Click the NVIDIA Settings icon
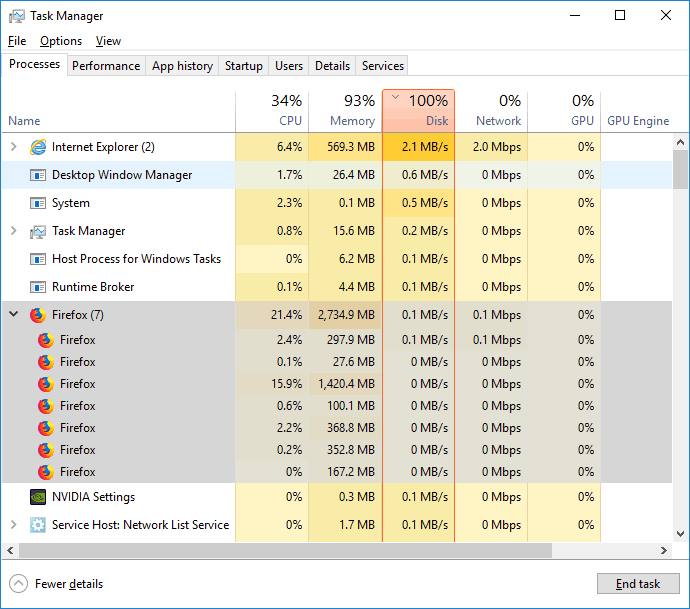 38,497
